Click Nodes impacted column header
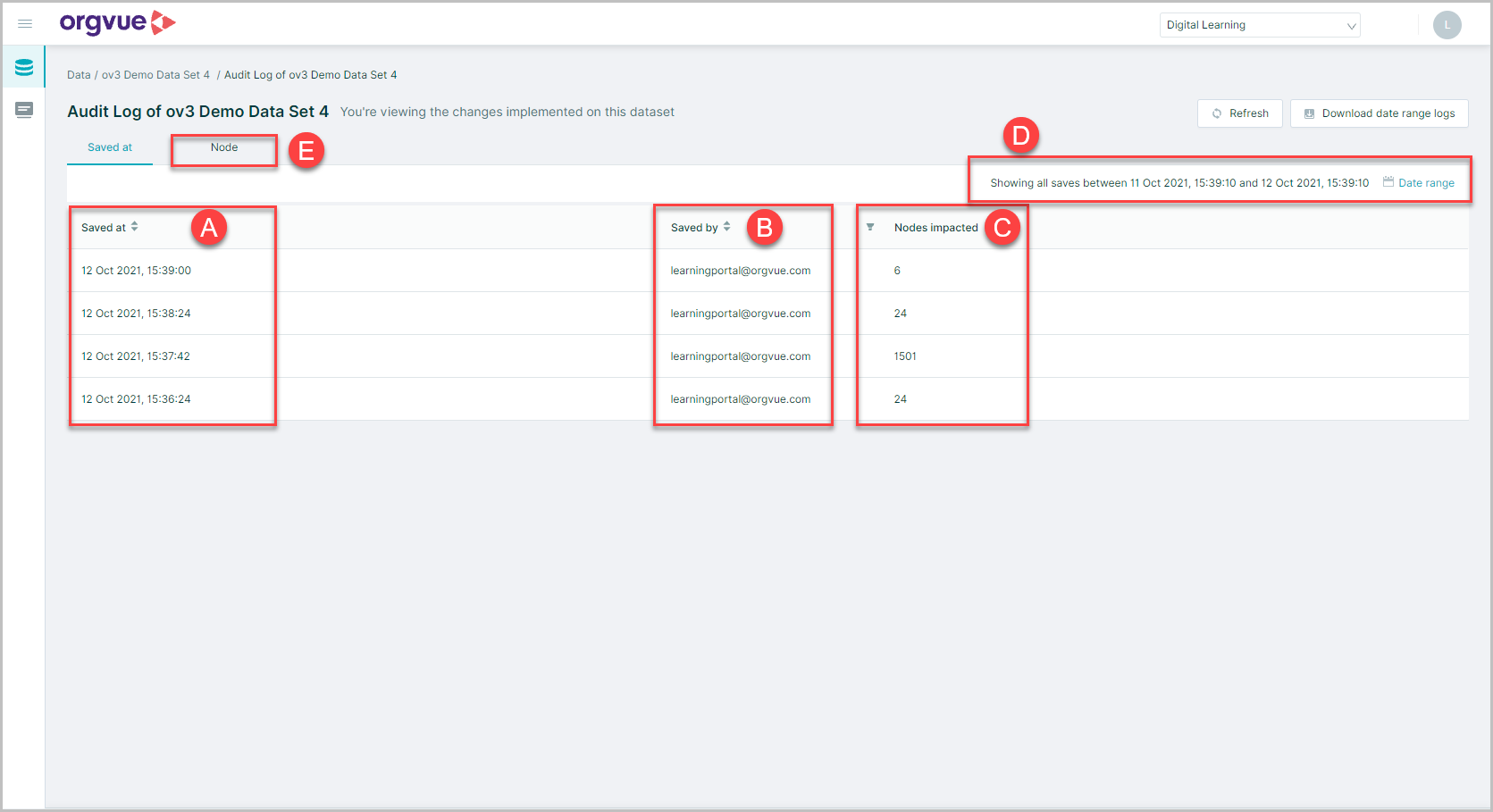Viewport: 1493px width, 812px height. click(x=935, y=228)
